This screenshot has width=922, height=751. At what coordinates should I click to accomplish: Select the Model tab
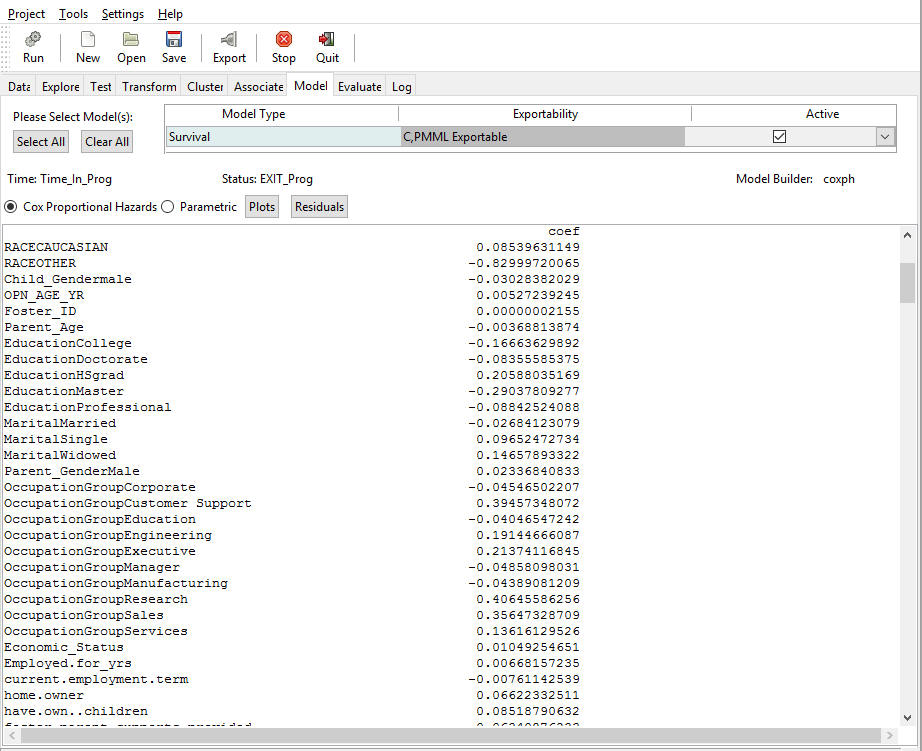(x=310, y=85)
